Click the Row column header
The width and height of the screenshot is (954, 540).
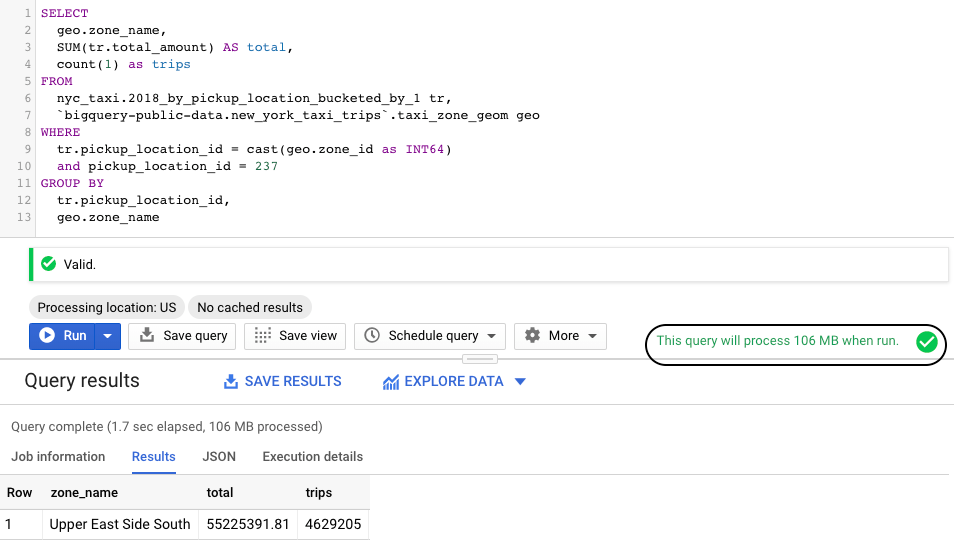click(x=19, y=493)
